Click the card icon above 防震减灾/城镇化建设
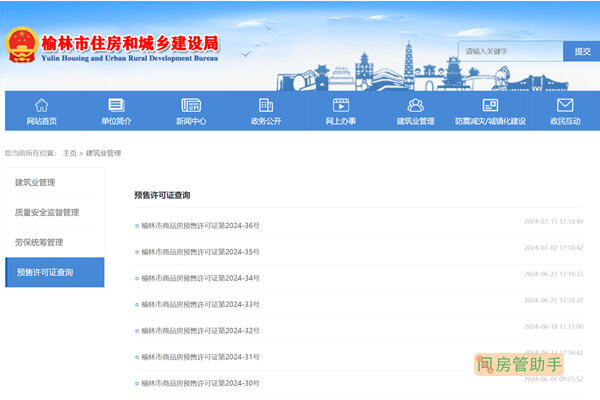 coord(490,105)
